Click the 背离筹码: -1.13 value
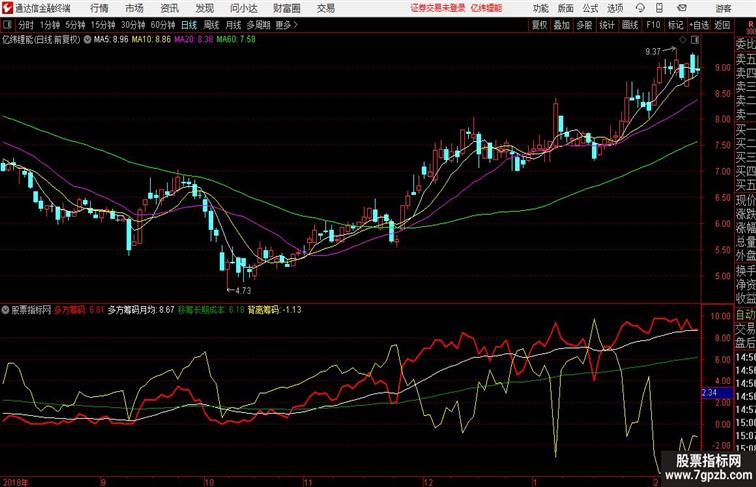Viewport: 756px width, 487px height. pos(275,310)
